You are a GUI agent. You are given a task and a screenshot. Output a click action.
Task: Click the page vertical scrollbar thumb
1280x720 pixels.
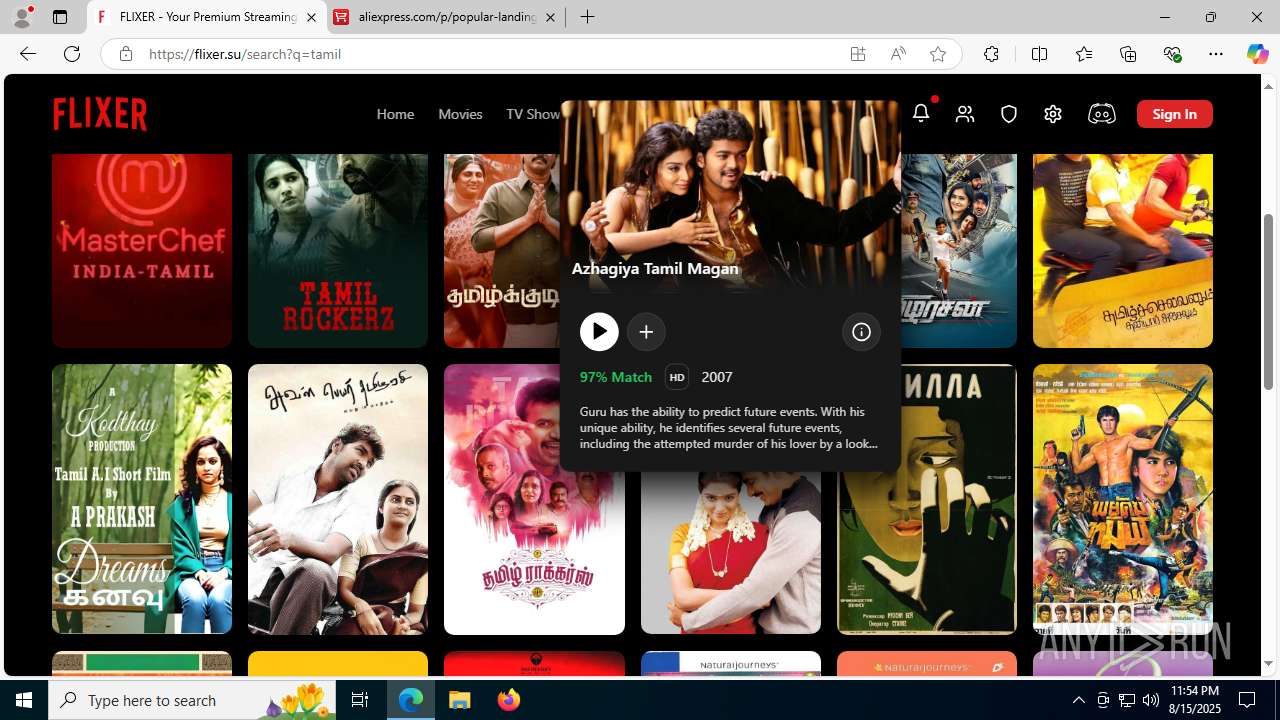pos(1268,301)
